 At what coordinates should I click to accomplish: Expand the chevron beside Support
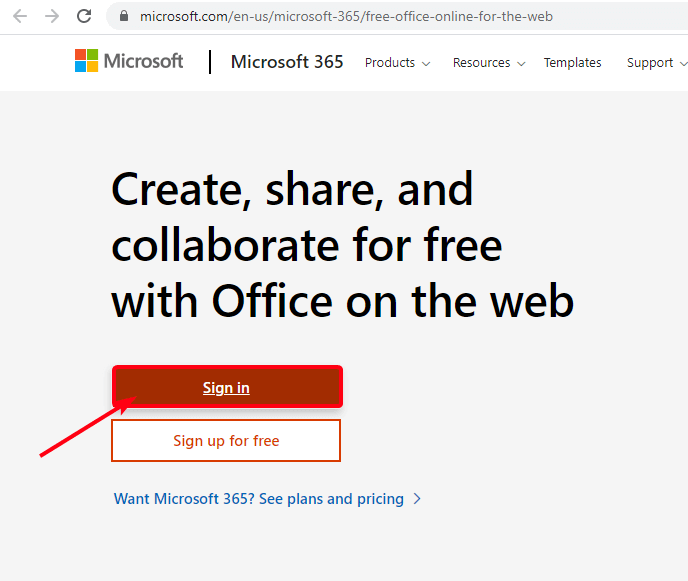pyautogui.click(x=682, y=64)
